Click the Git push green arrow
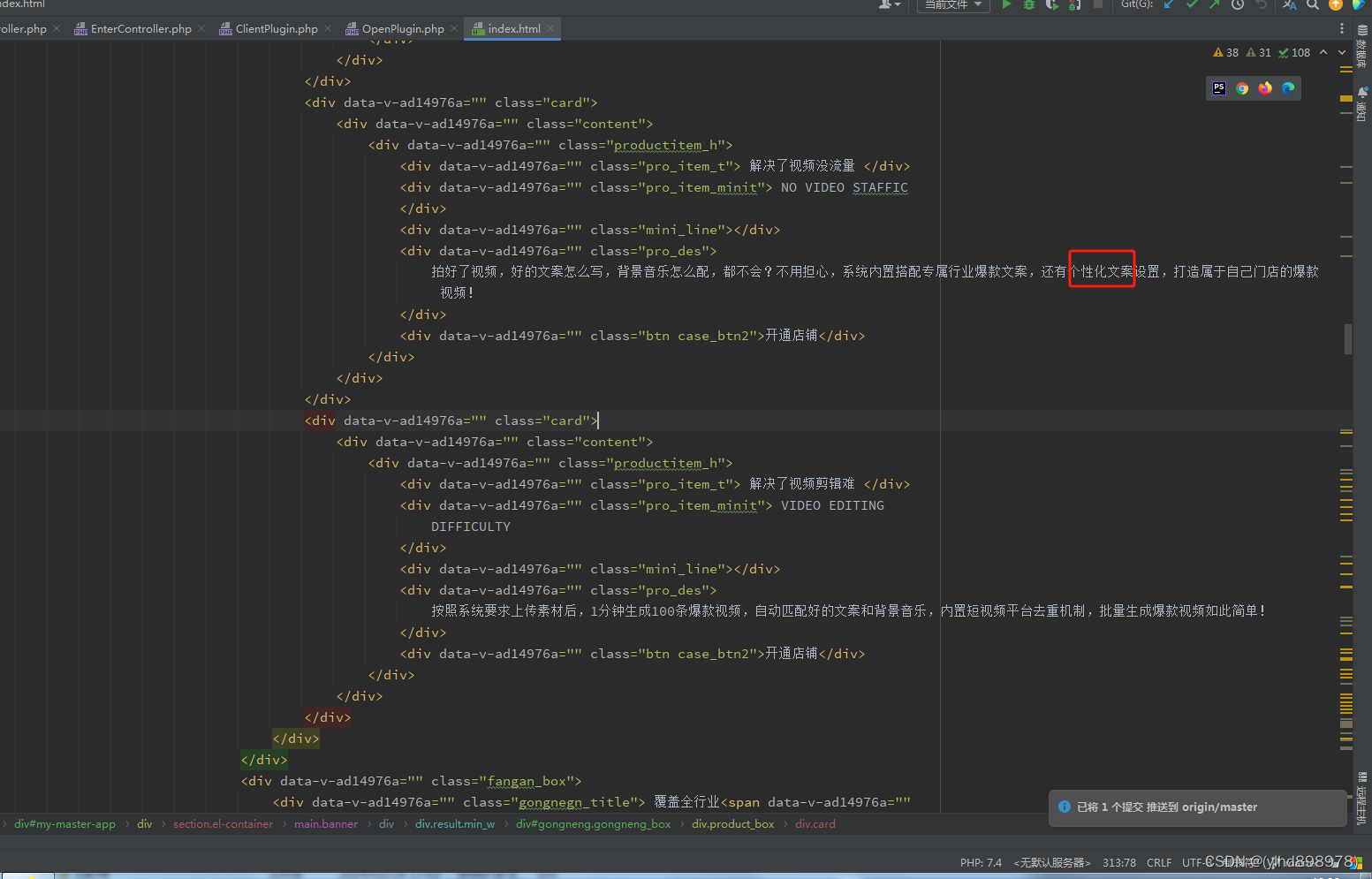The image size is (1372, 879). [x=1215, y=4]
